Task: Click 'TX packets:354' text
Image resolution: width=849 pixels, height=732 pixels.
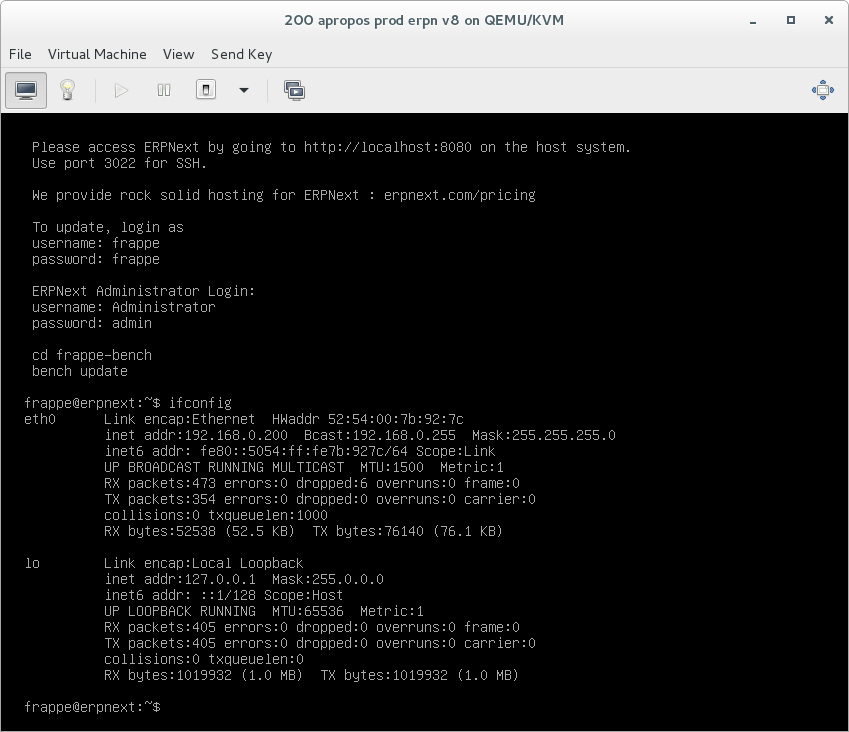Action: (x=160, y=500)
